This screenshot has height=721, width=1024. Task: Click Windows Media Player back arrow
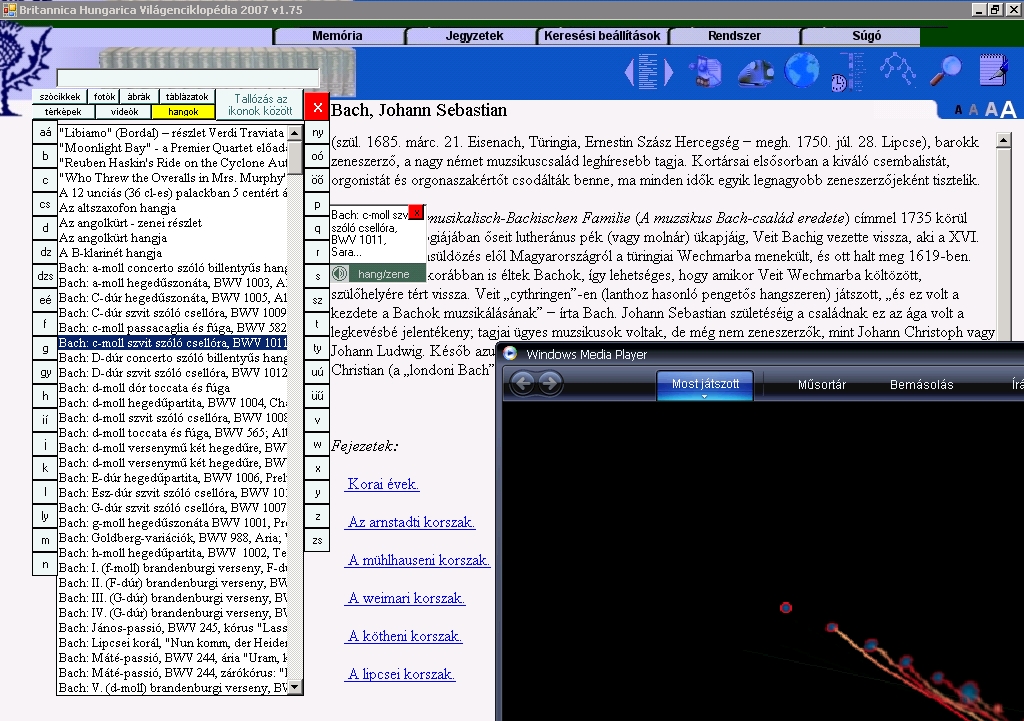522,383
